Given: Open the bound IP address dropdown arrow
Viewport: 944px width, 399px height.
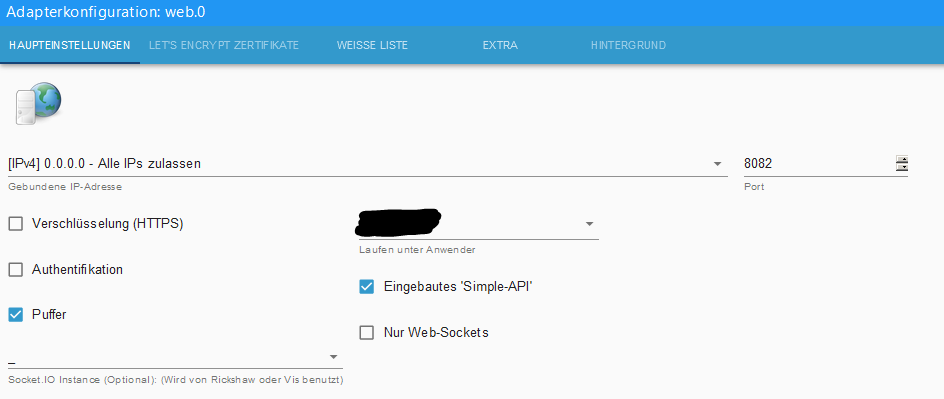Looking at the screenshot, I should tap(717, 164).
